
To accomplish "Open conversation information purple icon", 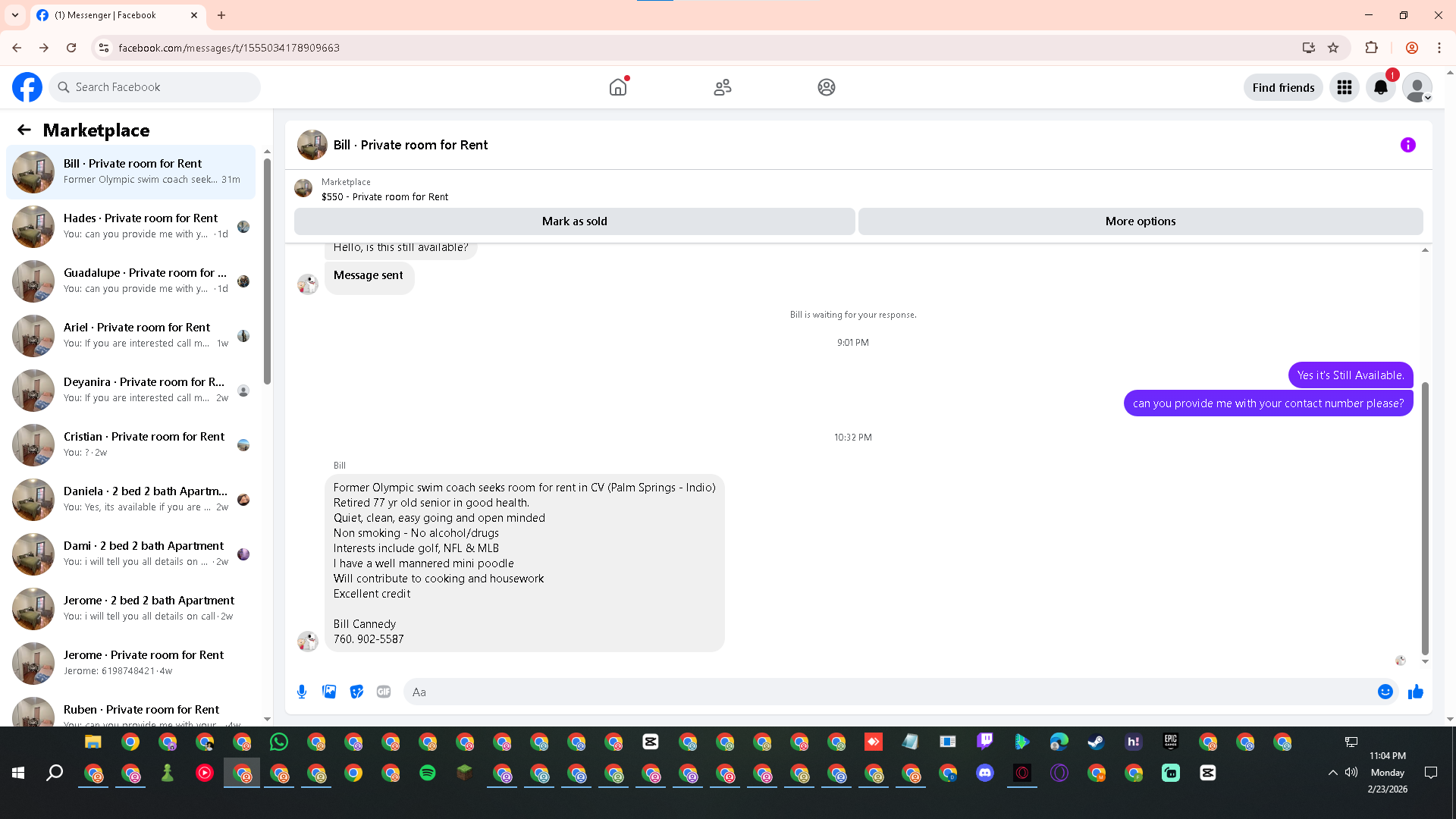I will [1407, 145].
